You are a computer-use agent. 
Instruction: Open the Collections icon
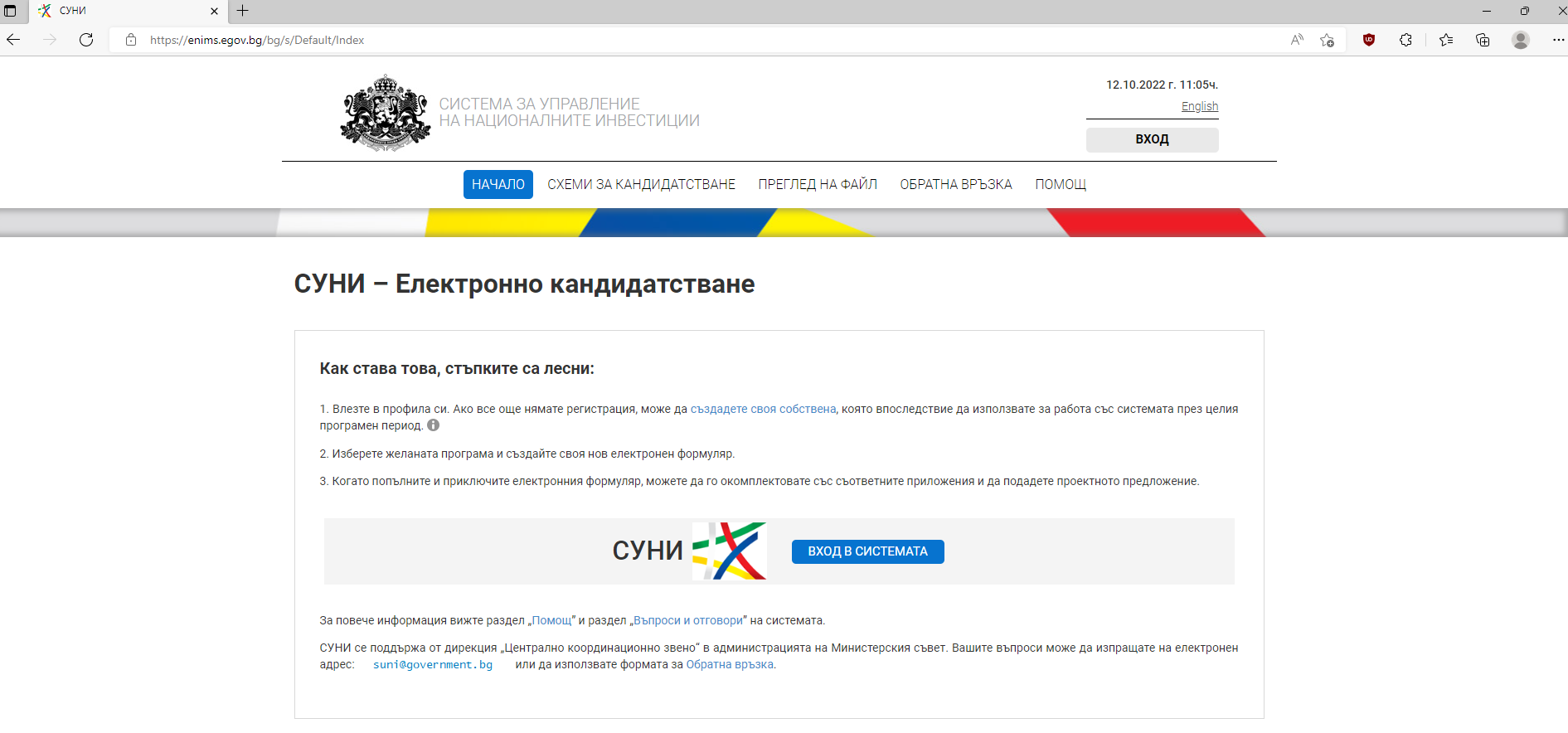tap(1483, 40)
